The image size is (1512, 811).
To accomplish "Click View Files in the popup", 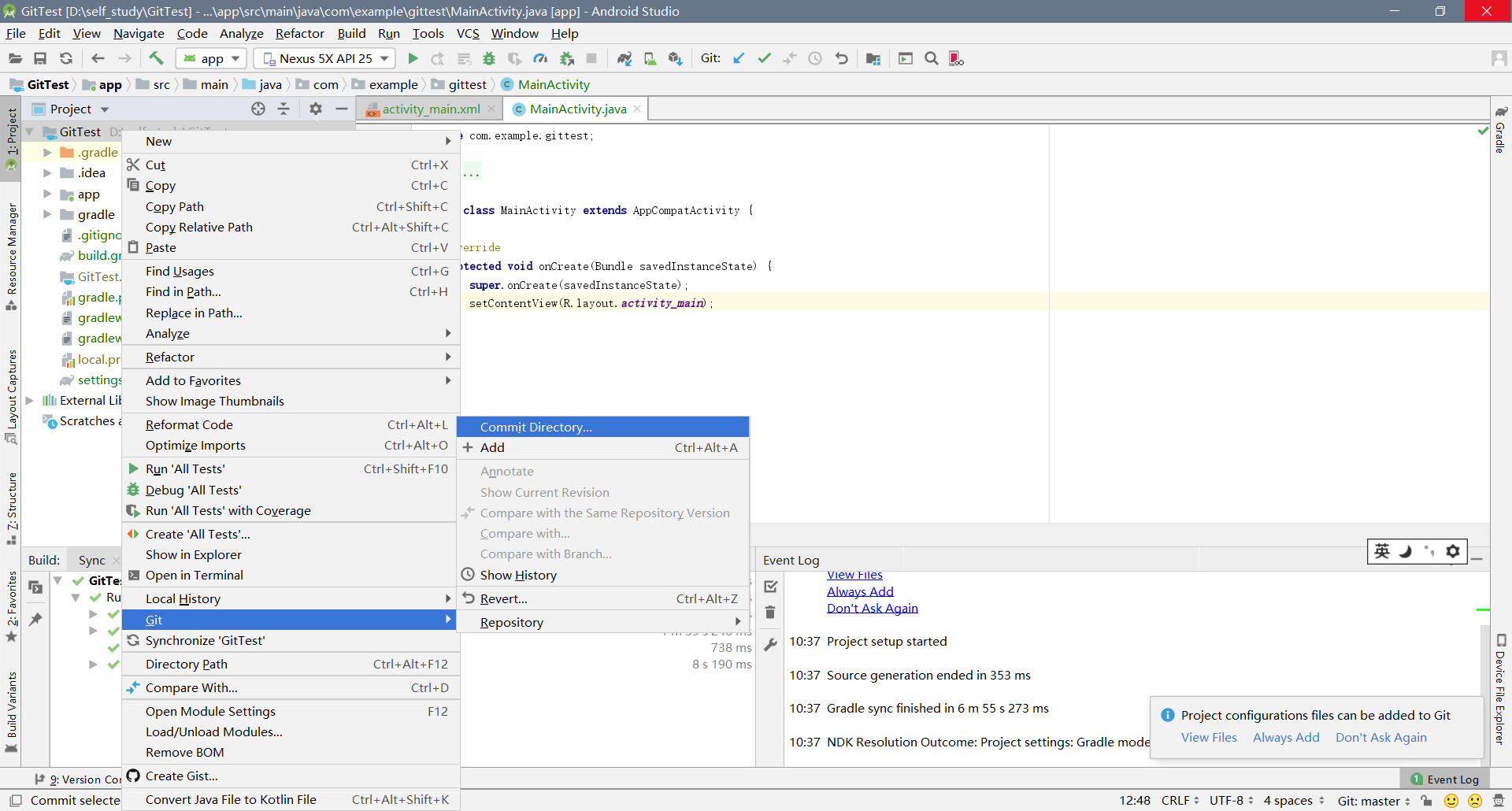I will (x=1209, y=738).
